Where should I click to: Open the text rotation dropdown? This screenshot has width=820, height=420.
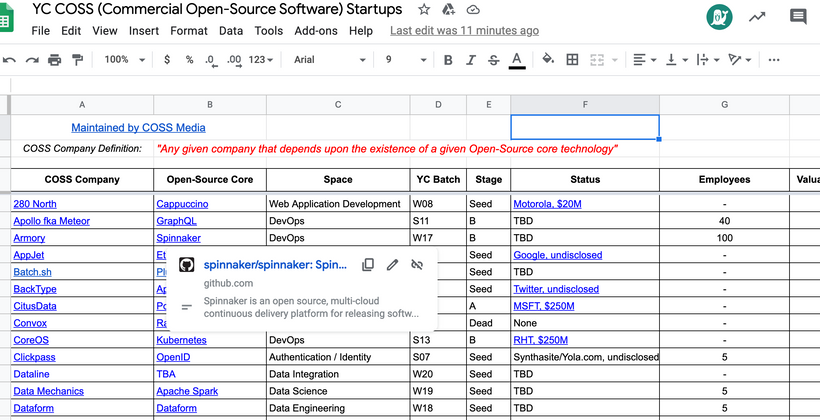click(x=740, y=60)
